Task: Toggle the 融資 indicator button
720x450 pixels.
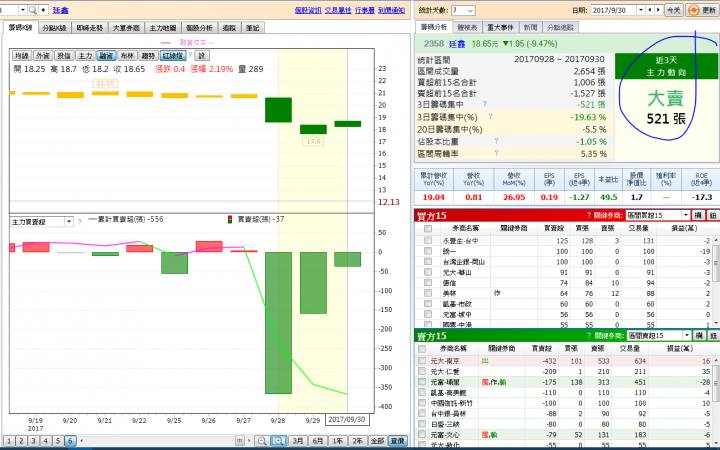Action: click(106, 56)
